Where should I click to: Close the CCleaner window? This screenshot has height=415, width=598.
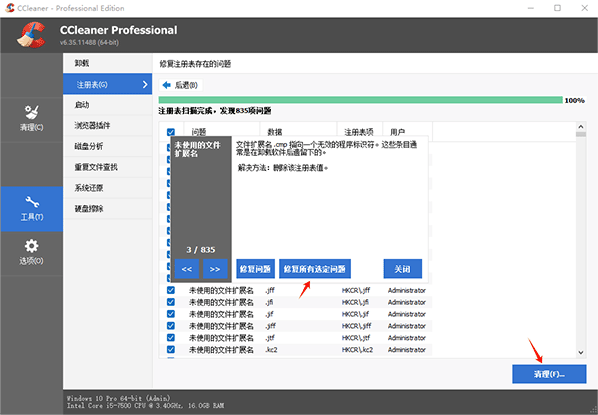click(x=584, y=8)
